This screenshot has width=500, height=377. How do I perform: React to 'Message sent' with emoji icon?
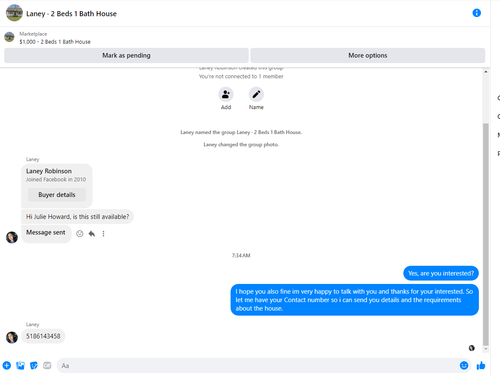pyautogui.click(x=79, y=234)
